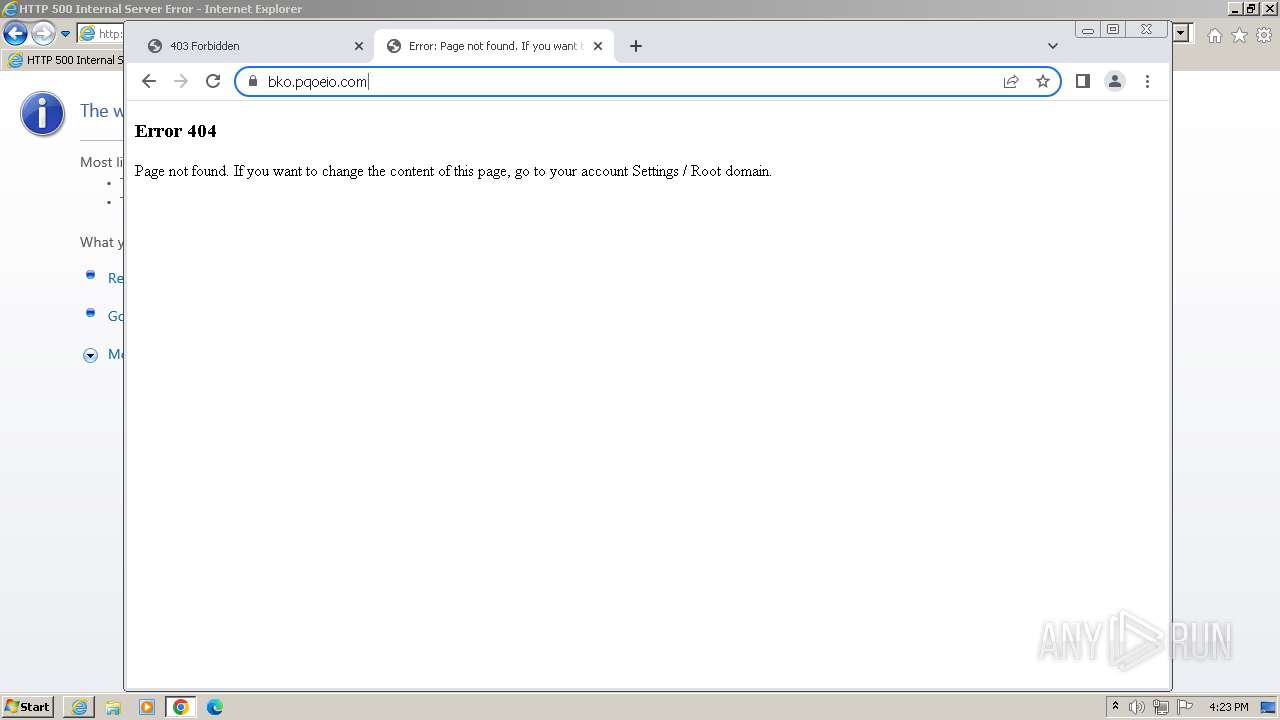The image size is (1280, 720).
Task: Minimize the Chrome window
Action: (x=1088, y=30)
